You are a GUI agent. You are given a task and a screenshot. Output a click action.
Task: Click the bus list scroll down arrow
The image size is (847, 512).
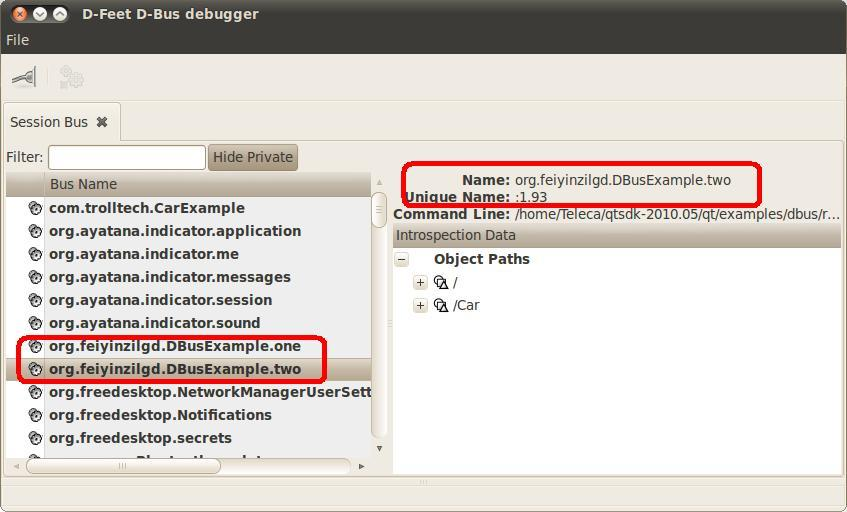[x=379, y=448]
